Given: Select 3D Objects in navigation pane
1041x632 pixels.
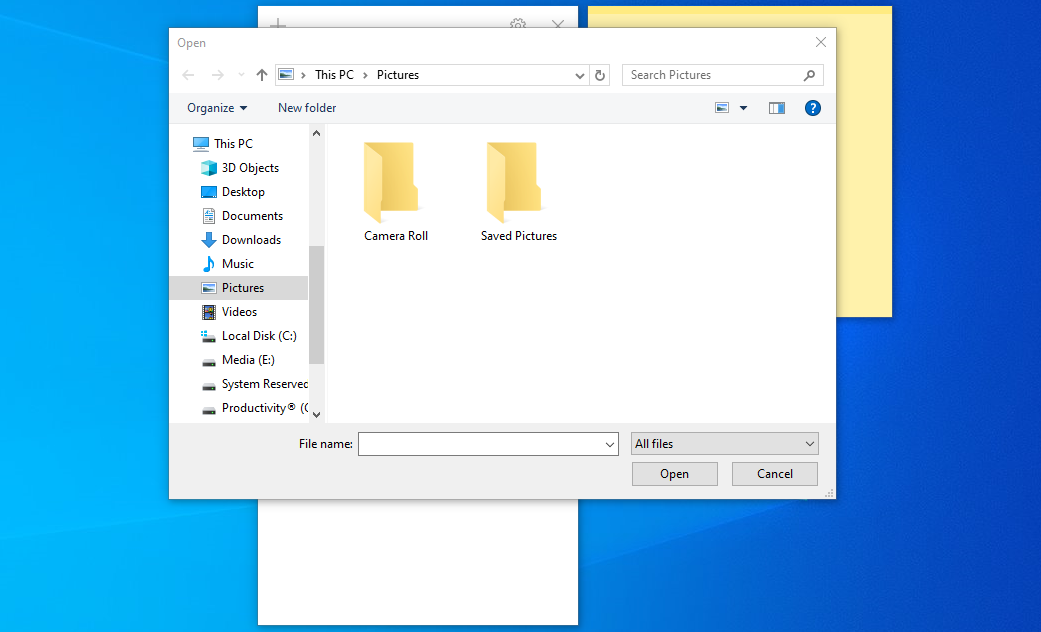Looking at the screenshot, I should [250, 168].
